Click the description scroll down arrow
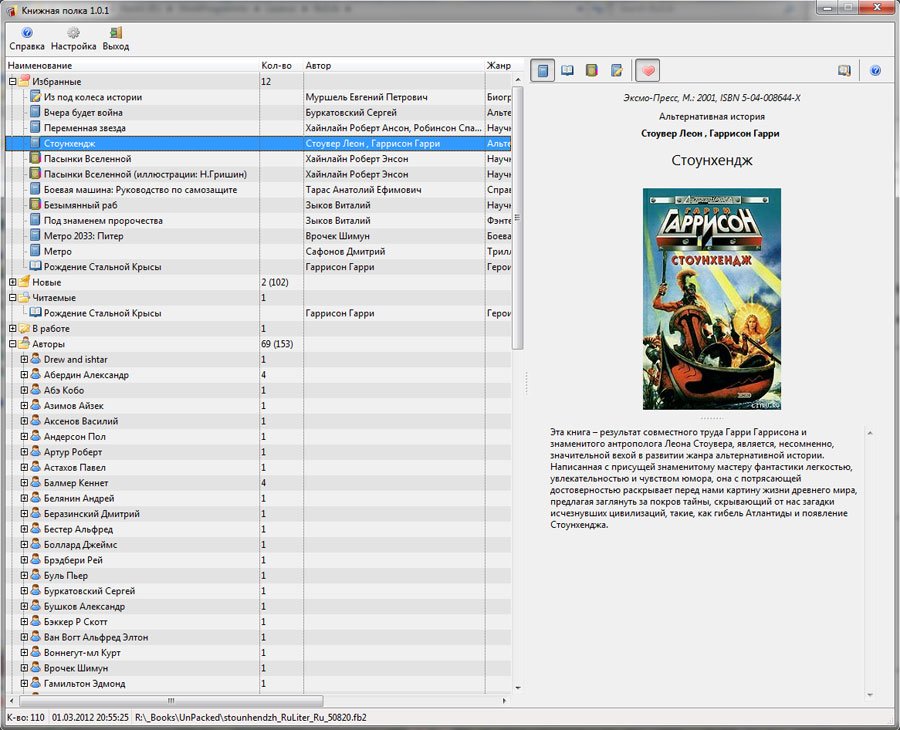The height and width of the screenshot is (730, 900). click(870, 694)
